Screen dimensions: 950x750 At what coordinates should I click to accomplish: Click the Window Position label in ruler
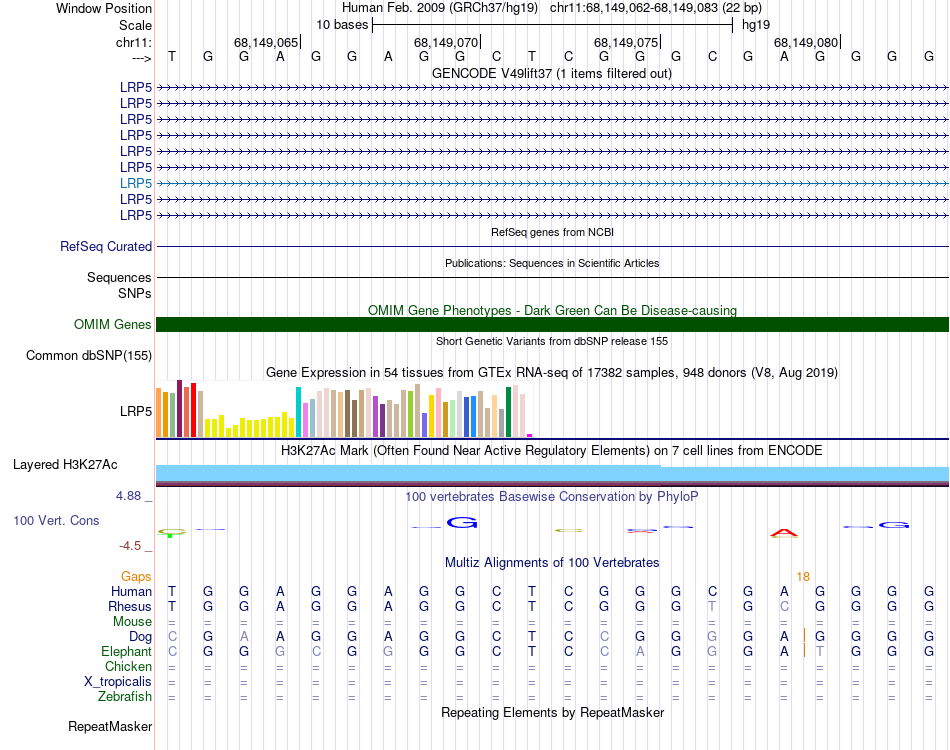[x=104, y=8]
